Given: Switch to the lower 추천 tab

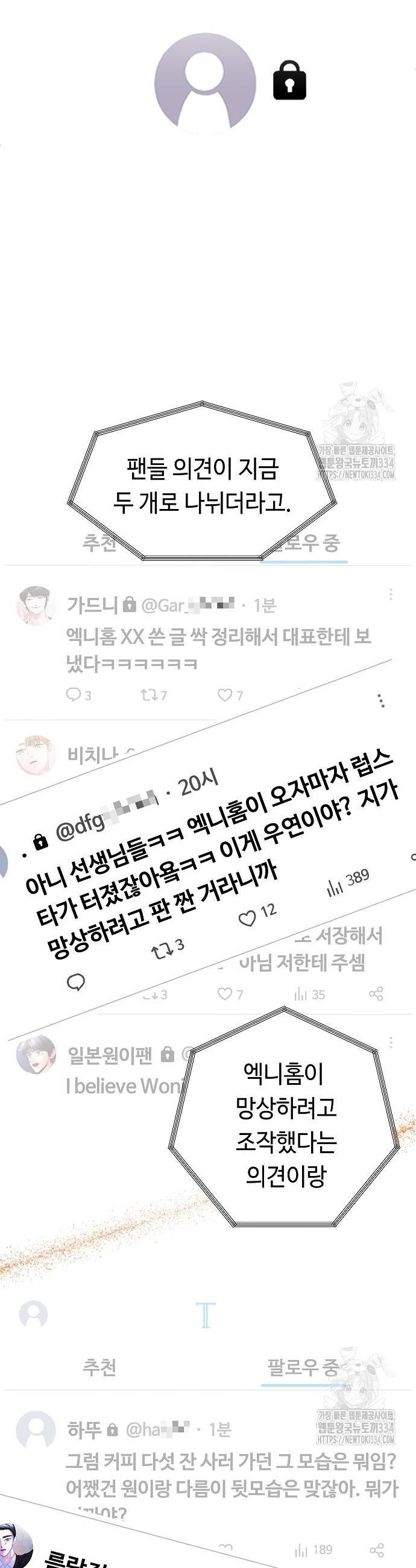Looking at the screenshot, I should click(99, 1367).
